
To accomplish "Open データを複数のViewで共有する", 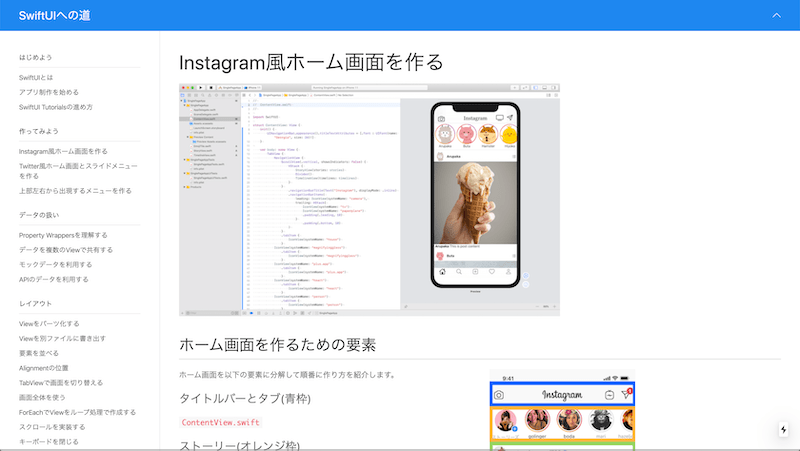I will [x=66, y=250].
